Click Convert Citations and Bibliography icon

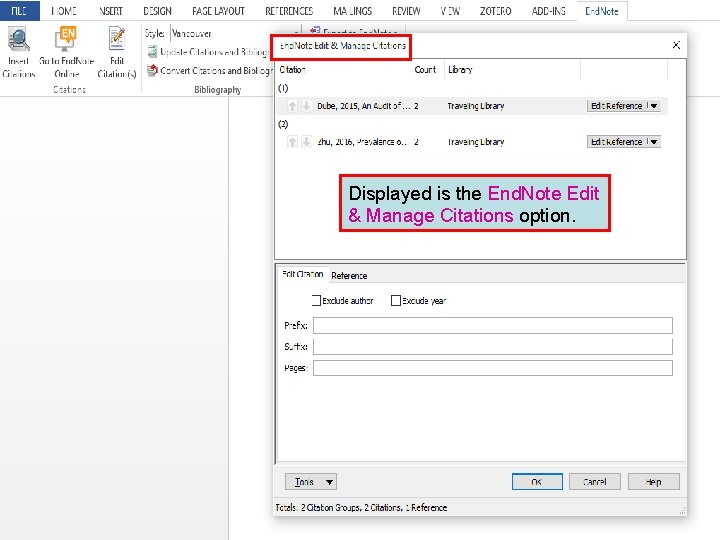152,70
